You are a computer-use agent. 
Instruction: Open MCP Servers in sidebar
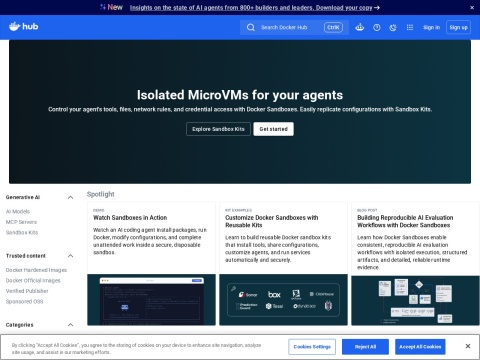tap(21, 222)
